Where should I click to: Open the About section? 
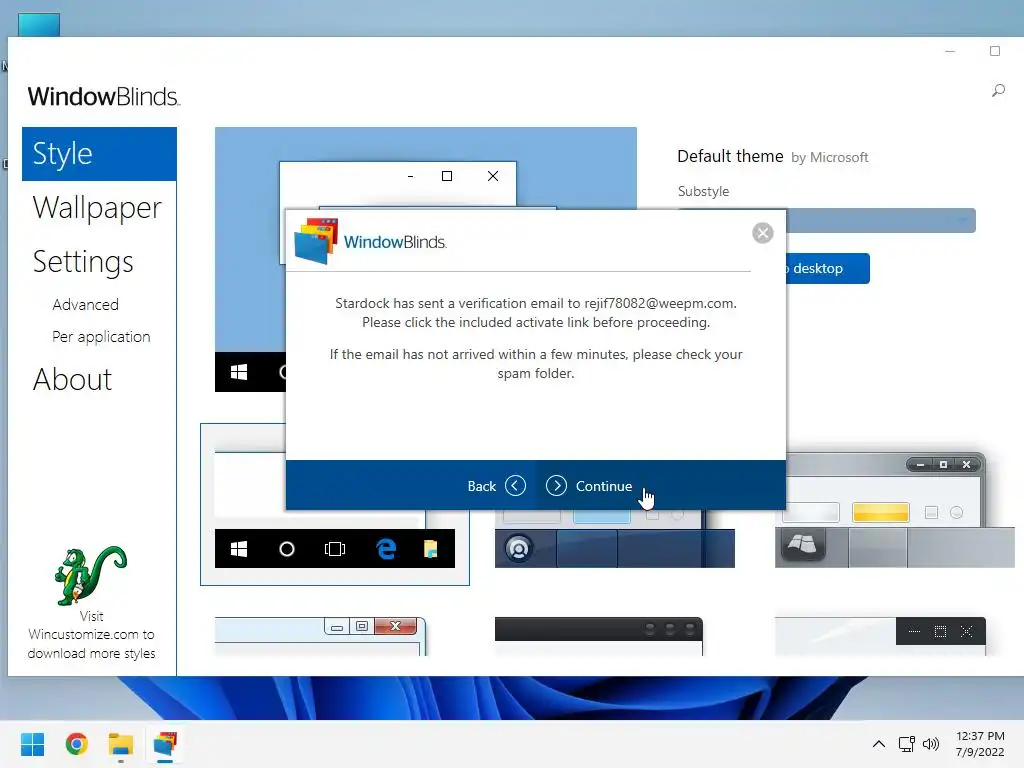tap(72, 379)
